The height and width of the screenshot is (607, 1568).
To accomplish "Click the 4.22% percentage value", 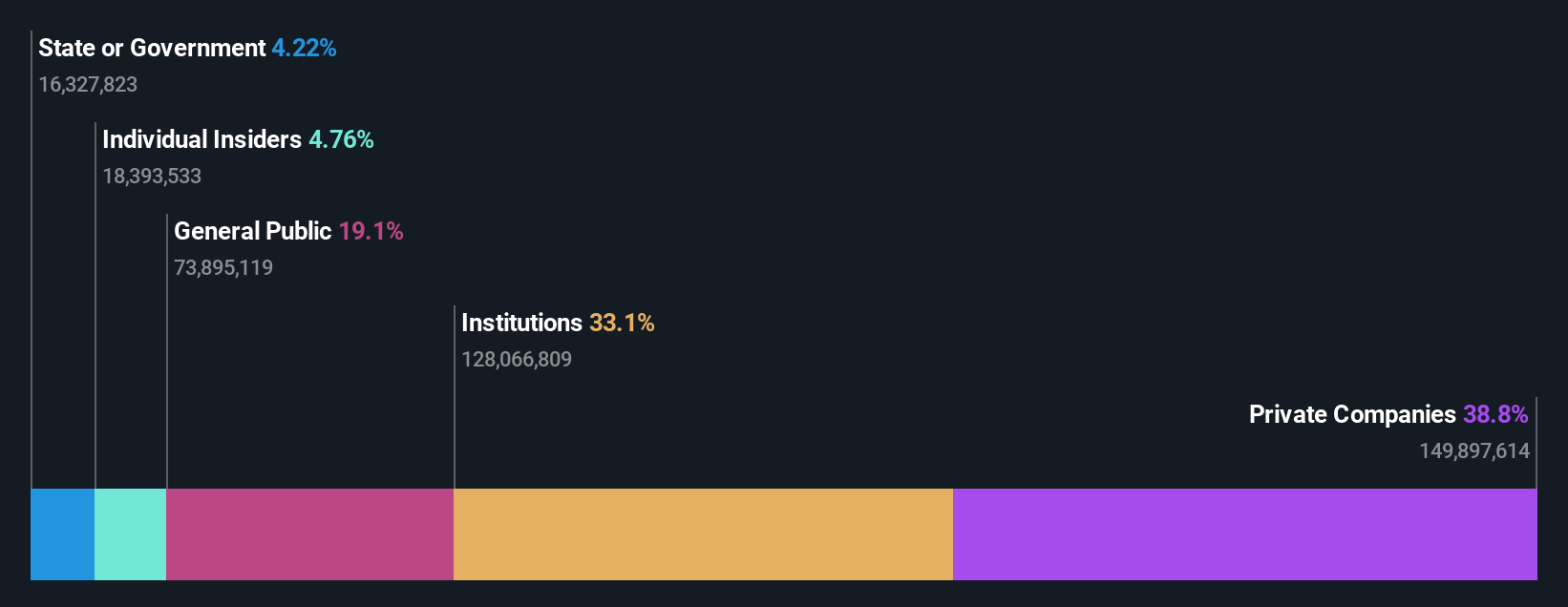I will (x=304, y=48).
